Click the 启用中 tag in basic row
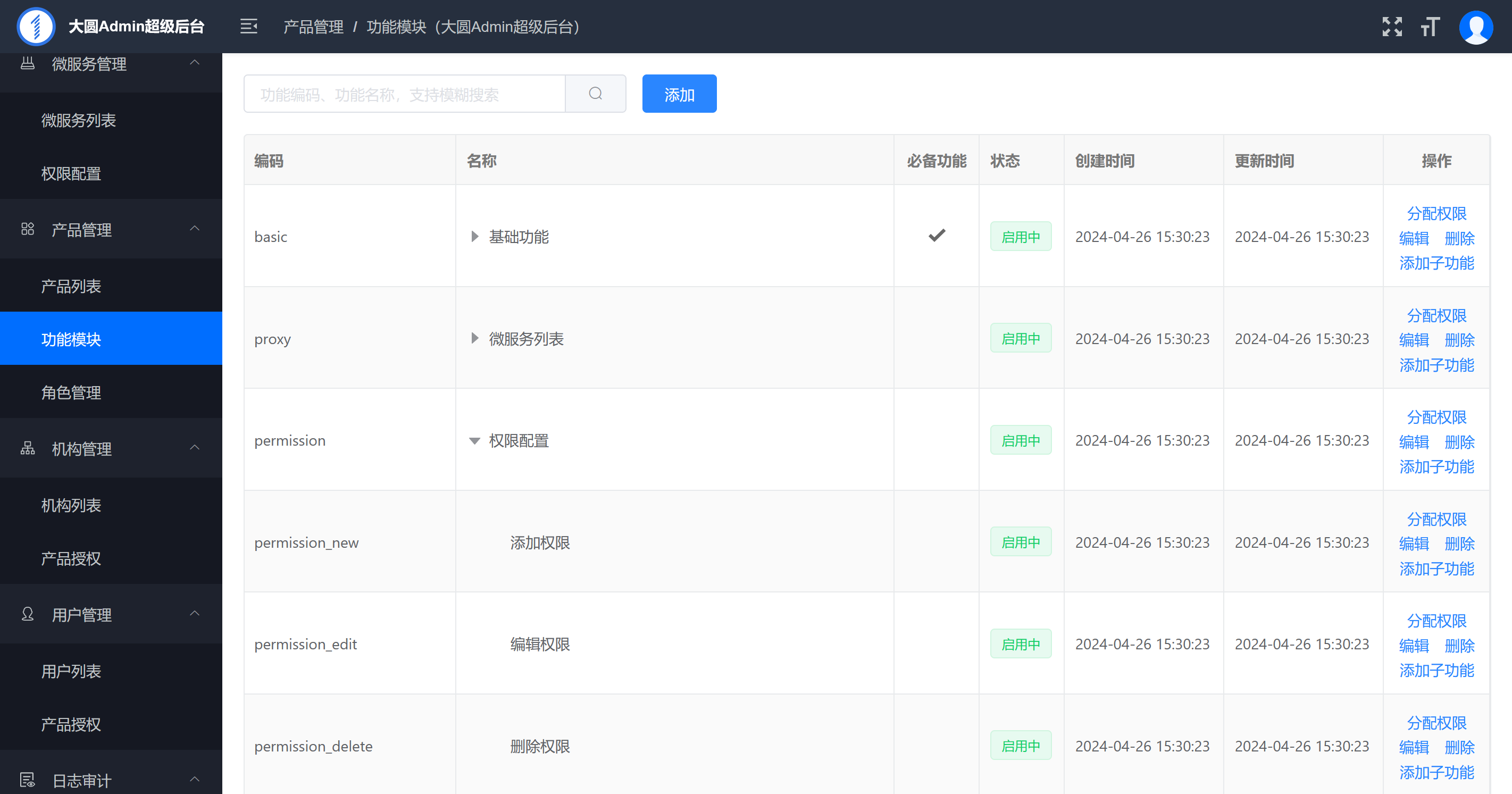This screenshot has width=1512, height=794. tap(1021, 237)
